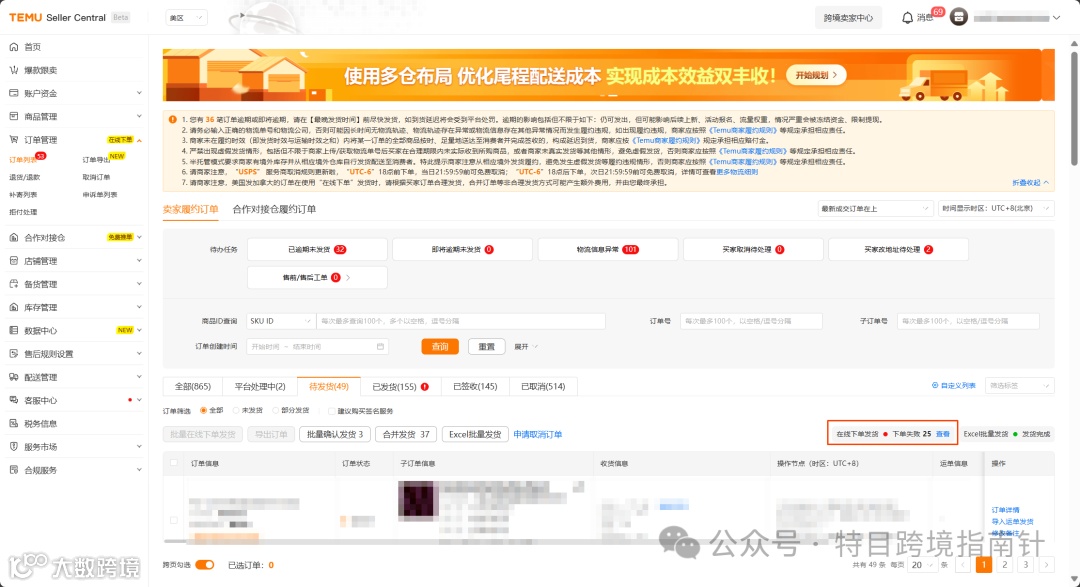The width and height of the screenshot is (1080, 587).
Task: Click the 子订单号 input field
Action: (x=968, y=321)
